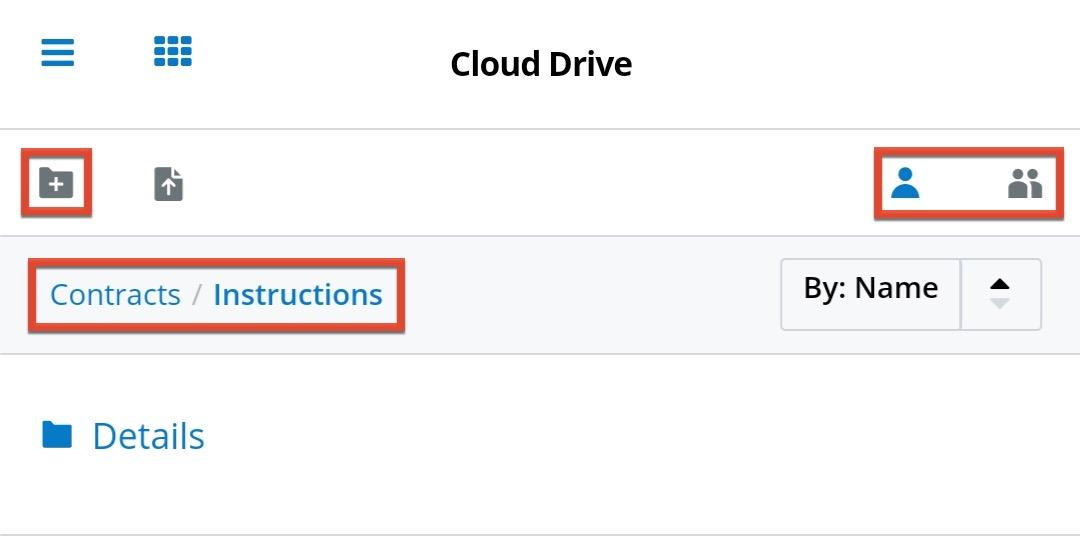Open the hamburger navigation menu
Viewport: 1080px width, 542px height.
[57, 52]
